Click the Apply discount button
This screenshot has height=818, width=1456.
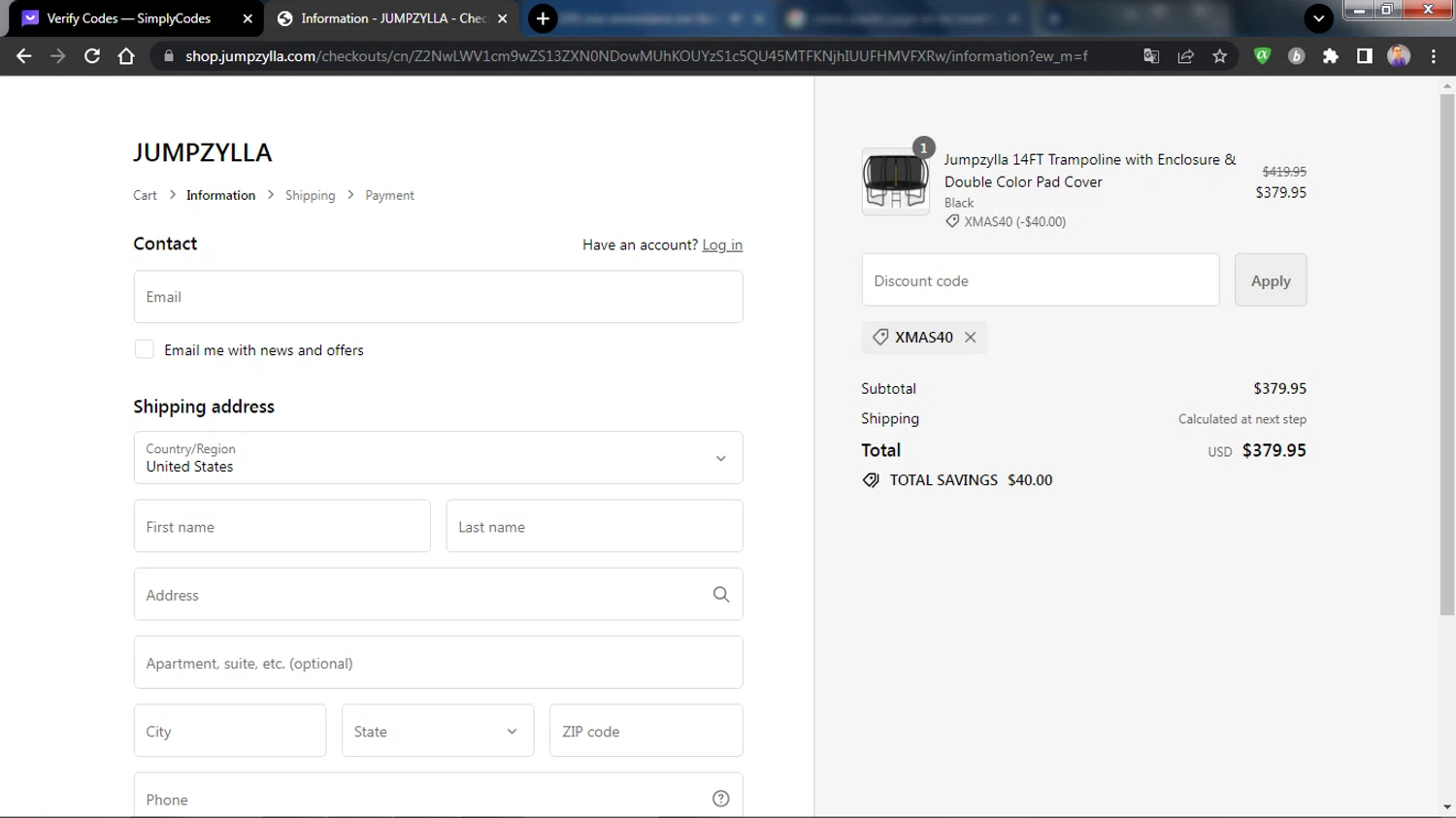coord(1271,280)
